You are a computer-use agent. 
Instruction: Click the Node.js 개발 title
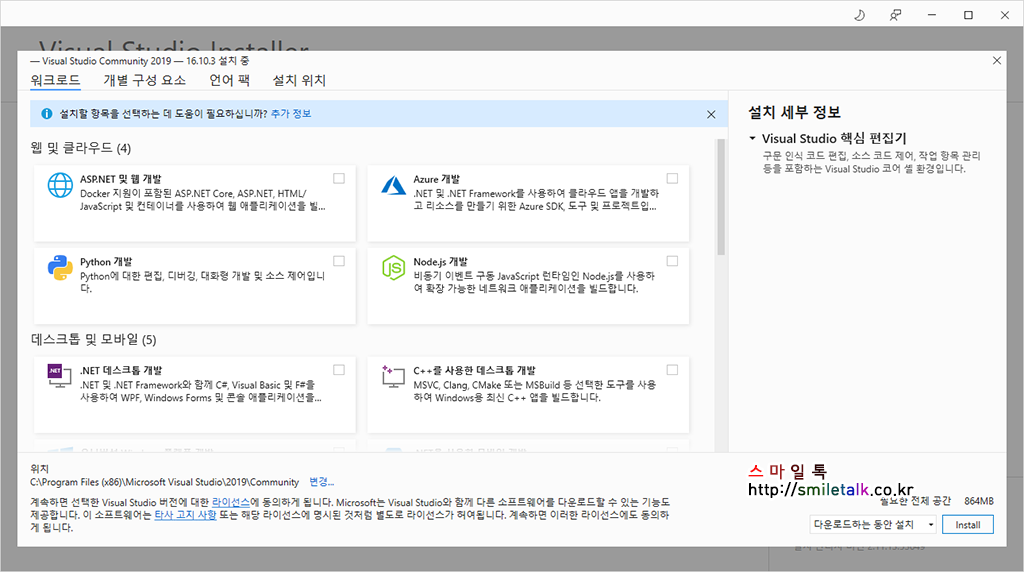pos(440,262)
